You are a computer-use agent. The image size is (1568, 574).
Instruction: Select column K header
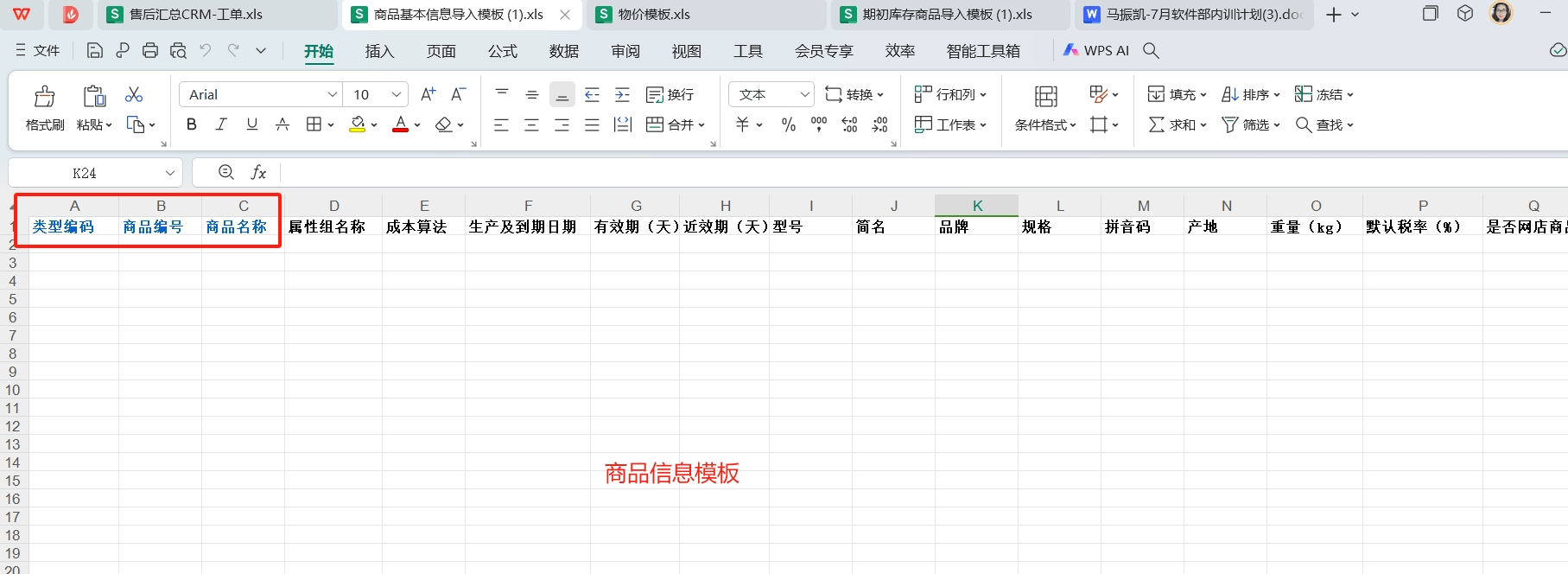(x=976, y=206)
